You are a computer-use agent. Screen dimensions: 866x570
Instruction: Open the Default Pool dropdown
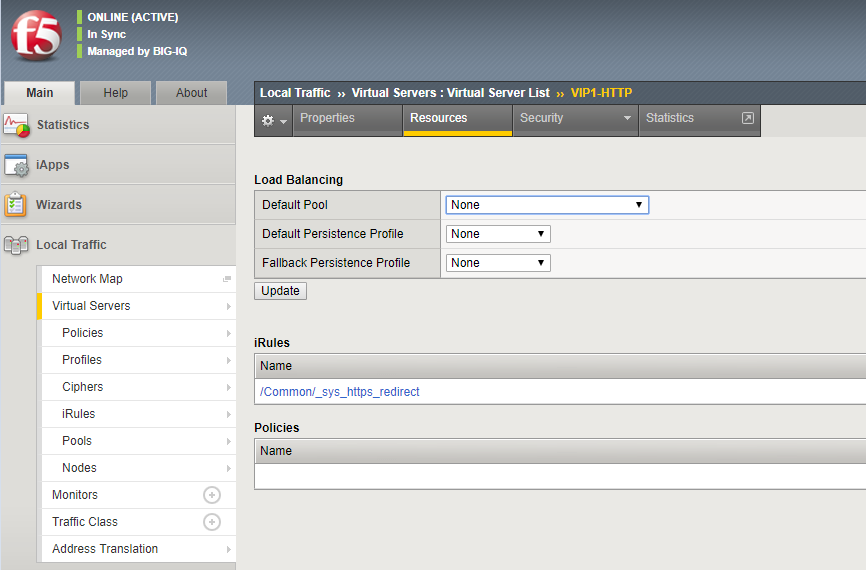pos(547,205)
